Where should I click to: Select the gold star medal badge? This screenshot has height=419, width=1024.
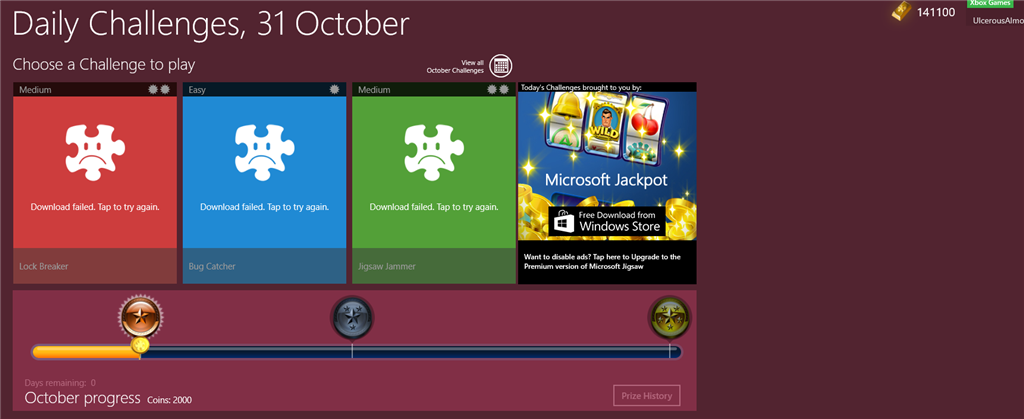pyautogui.click(x=669, y=317)
